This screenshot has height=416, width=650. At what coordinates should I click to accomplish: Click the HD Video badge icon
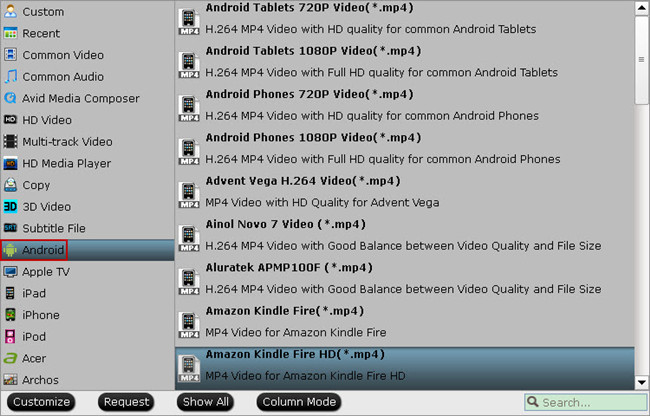[10, 120]
